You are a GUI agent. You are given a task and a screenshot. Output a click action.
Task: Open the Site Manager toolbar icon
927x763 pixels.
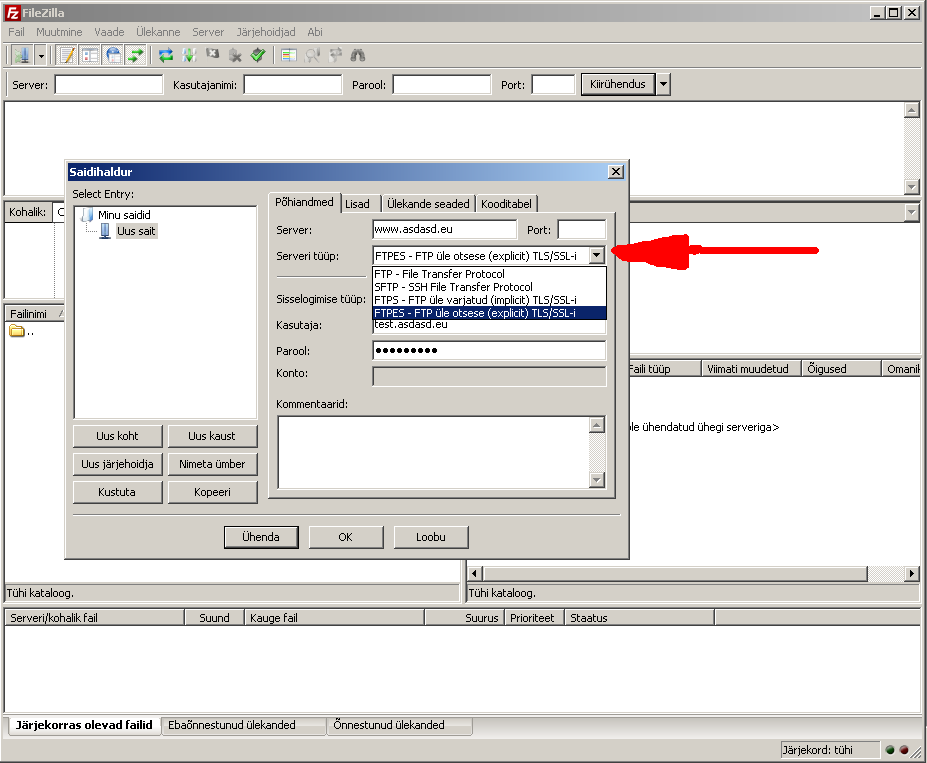pyautogui.click(x=22, y=56)
